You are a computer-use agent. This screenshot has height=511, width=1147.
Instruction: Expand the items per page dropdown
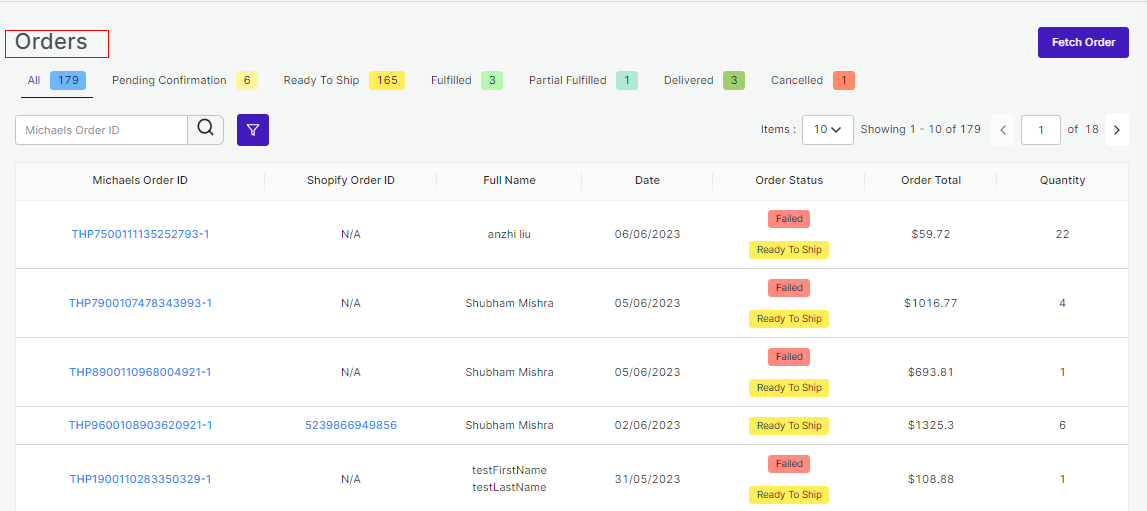click(827, 130)
